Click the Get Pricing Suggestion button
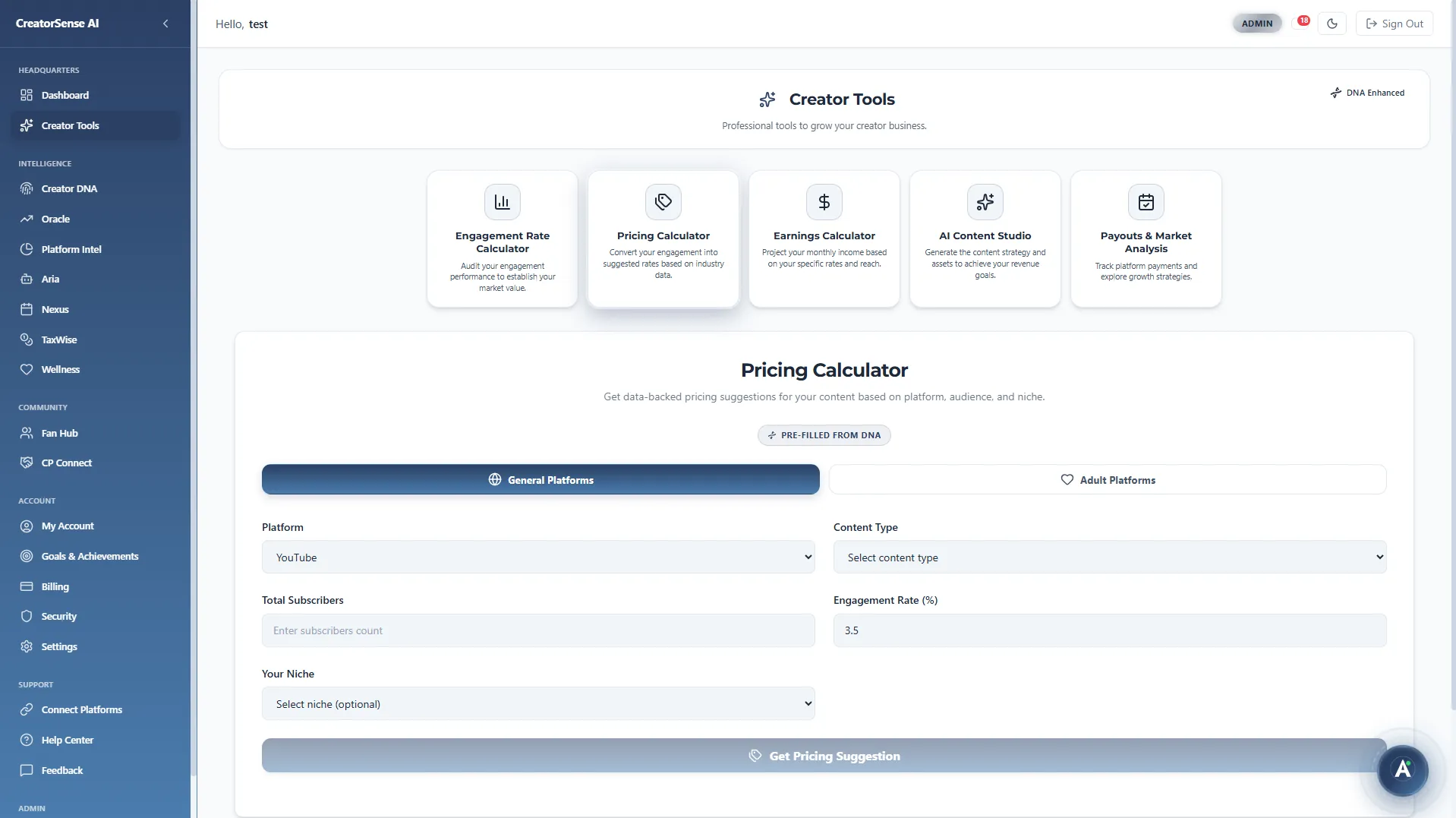Viewport: 1456px width, 818px height. point(824,756)
